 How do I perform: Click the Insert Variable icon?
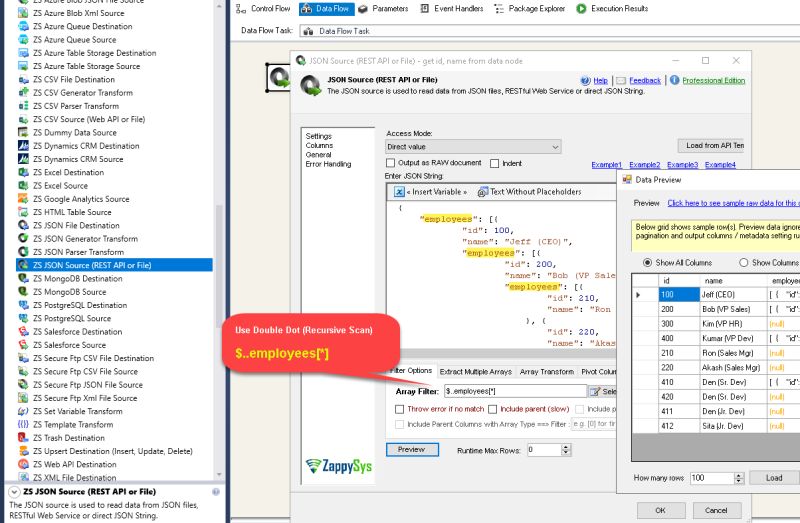(399, 192)
